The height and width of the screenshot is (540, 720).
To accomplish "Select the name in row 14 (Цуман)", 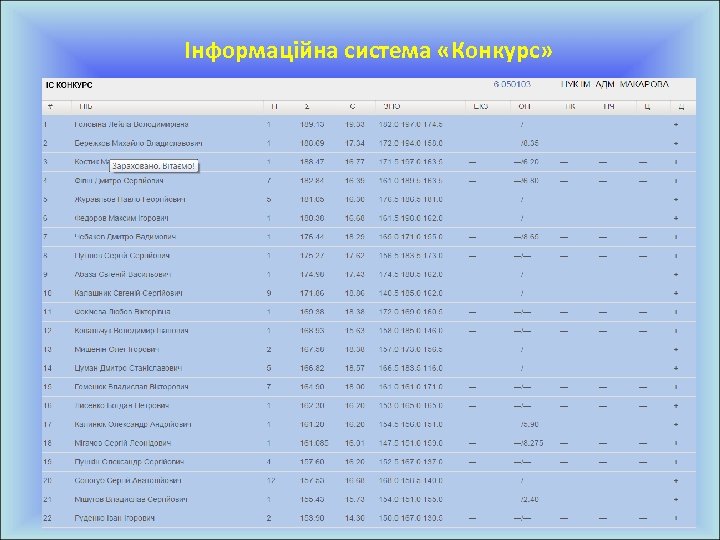I will pyautogui.click(x=128, y=368).
